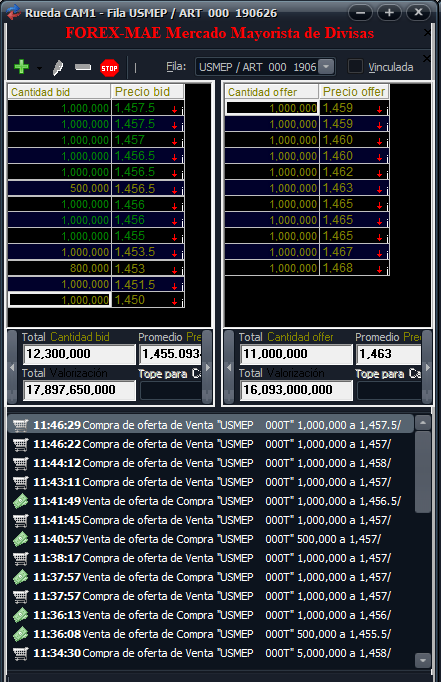
Task: Click the Total Cantidad bid field 12,300,000
Action: tap(79, 354)
